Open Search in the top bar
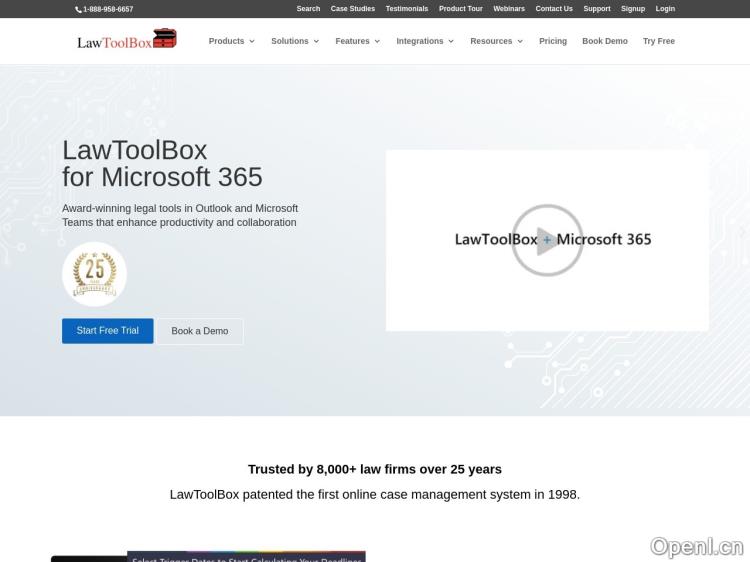 point(308,9)
